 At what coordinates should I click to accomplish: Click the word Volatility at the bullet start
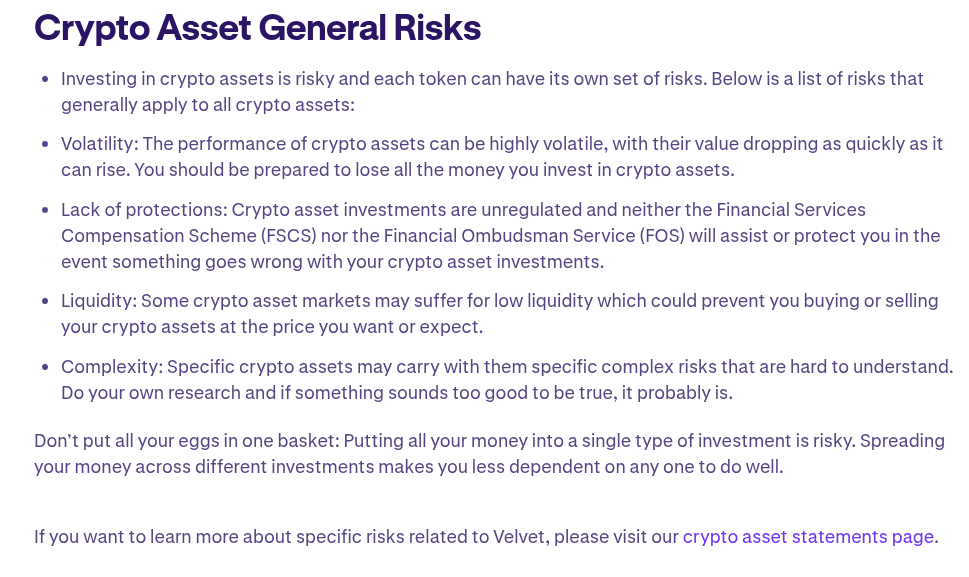tap(97, 144)
